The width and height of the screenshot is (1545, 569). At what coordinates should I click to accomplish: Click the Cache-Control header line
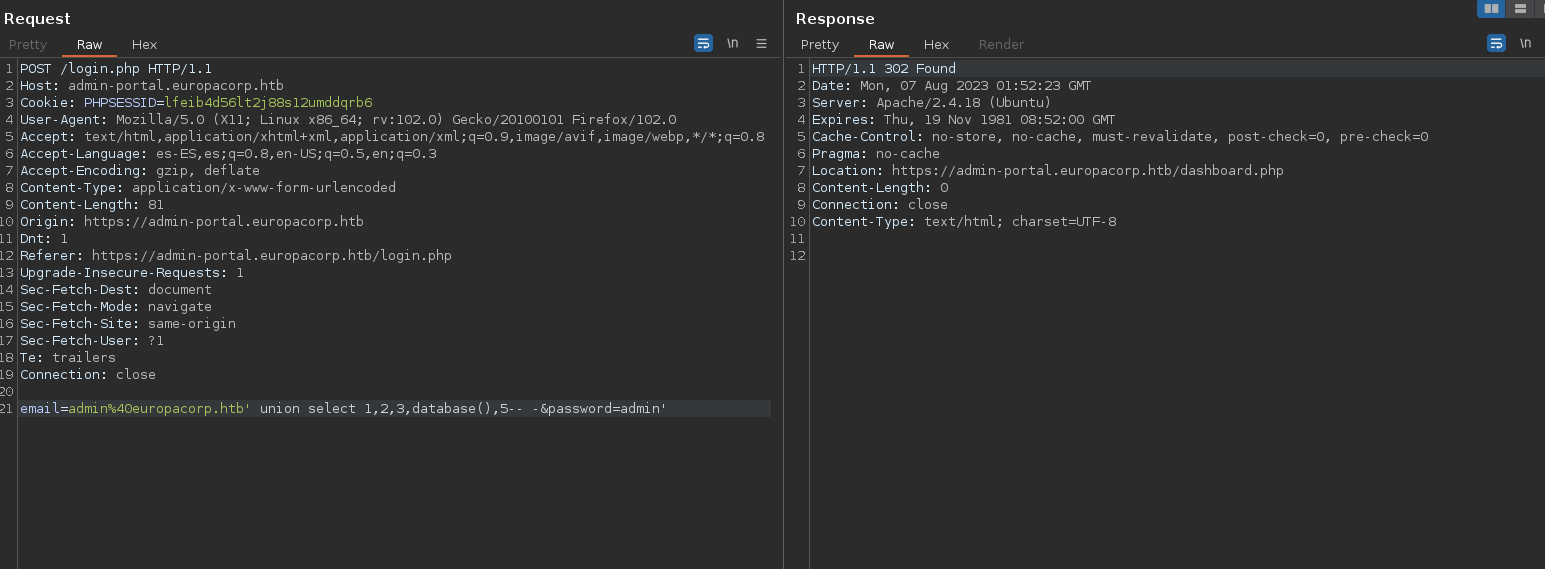click(1120, 136)
